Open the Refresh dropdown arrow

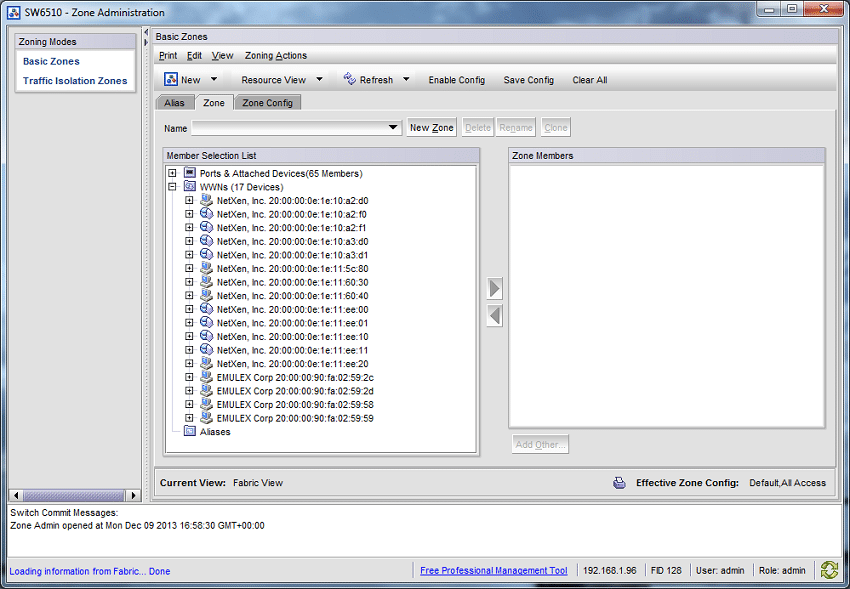coord(407,79)
